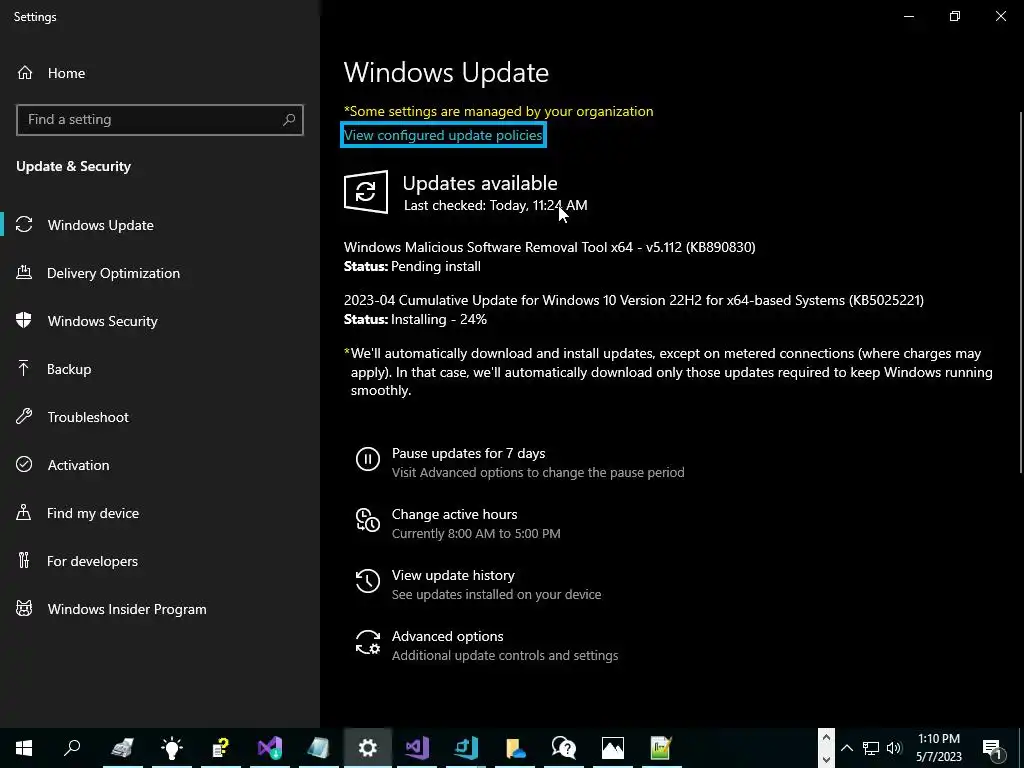The height and width of the screenshot is (768, 1024).
Task: Click the Change active hours clock icon
Action: pyautogui.click(x=368, y=520)
